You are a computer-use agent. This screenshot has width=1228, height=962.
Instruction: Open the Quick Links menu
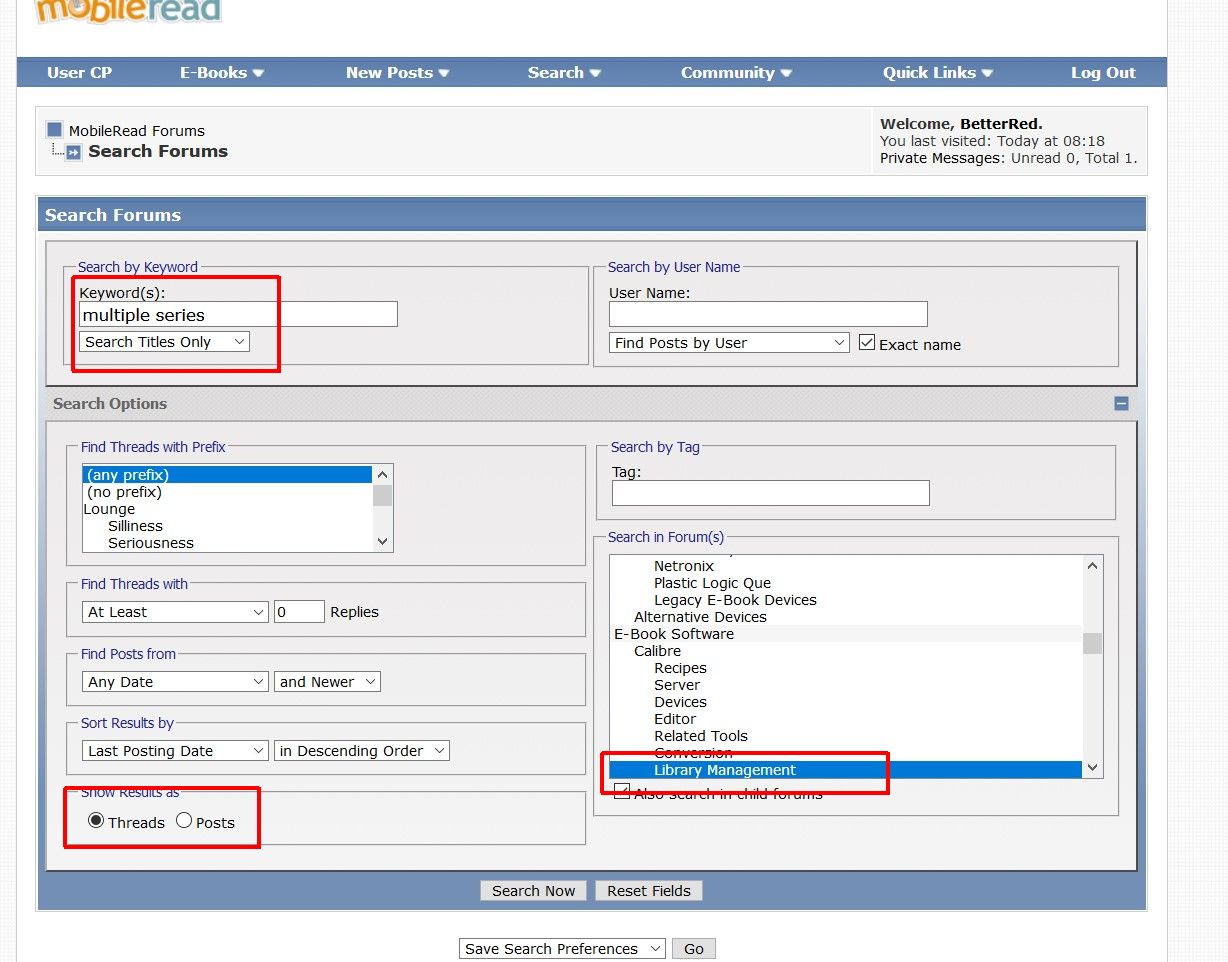938,73
